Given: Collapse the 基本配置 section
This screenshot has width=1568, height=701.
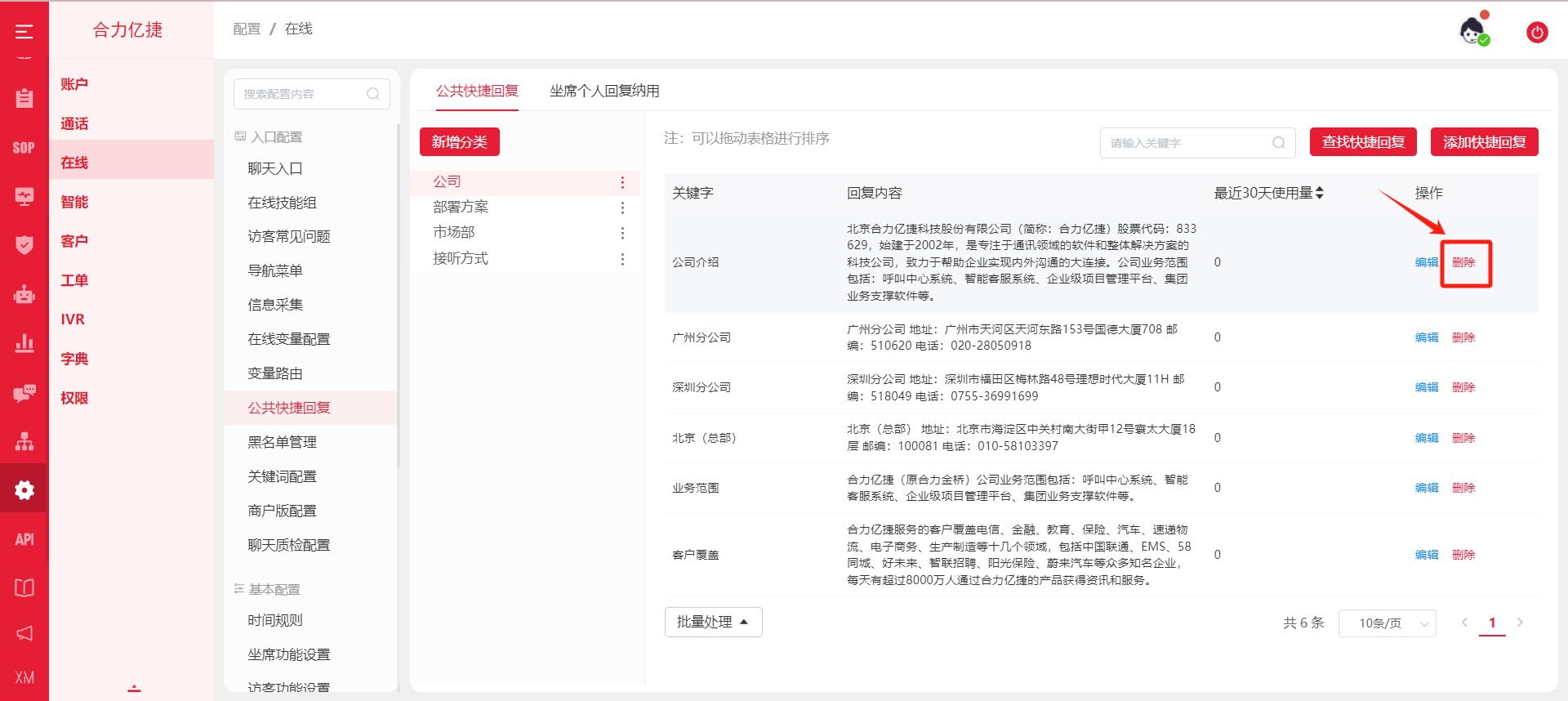Looking at the screenshot, I should click(267, 589).
